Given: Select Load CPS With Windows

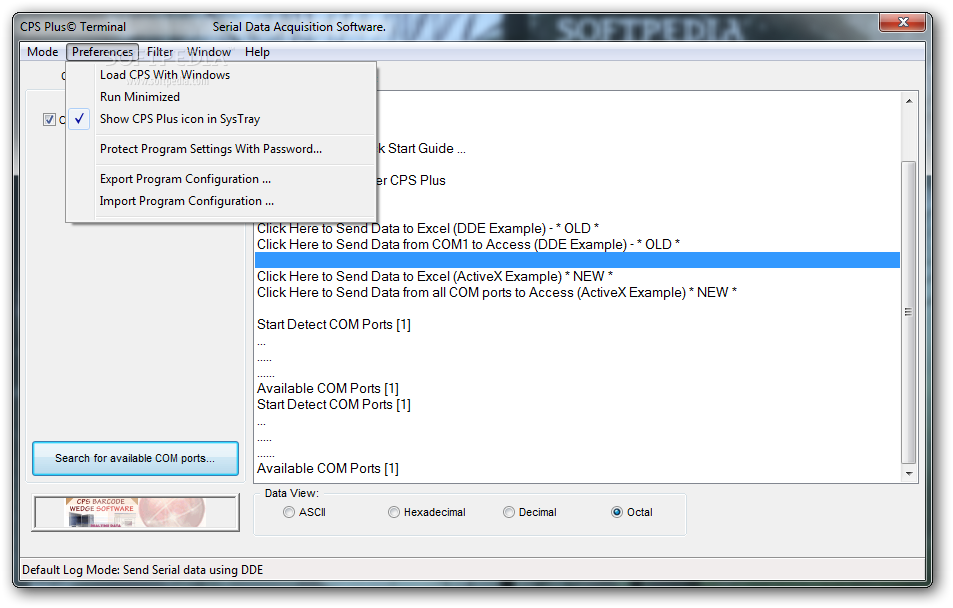Looking at the screenshot, I should coord(221,75).
